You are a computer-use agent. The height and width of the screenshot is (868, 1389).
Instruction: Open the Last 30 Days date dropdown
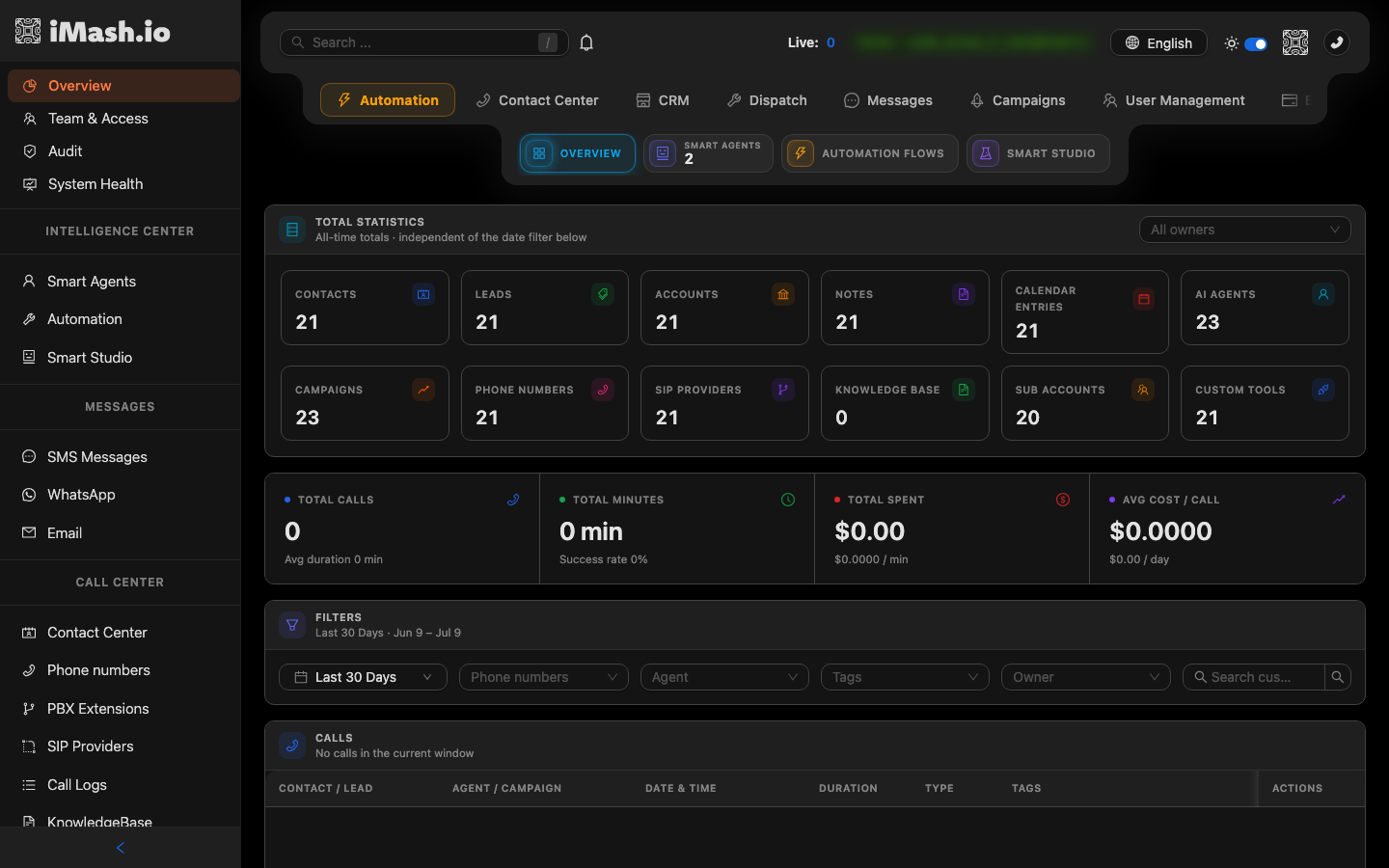[x=363, y=677]
